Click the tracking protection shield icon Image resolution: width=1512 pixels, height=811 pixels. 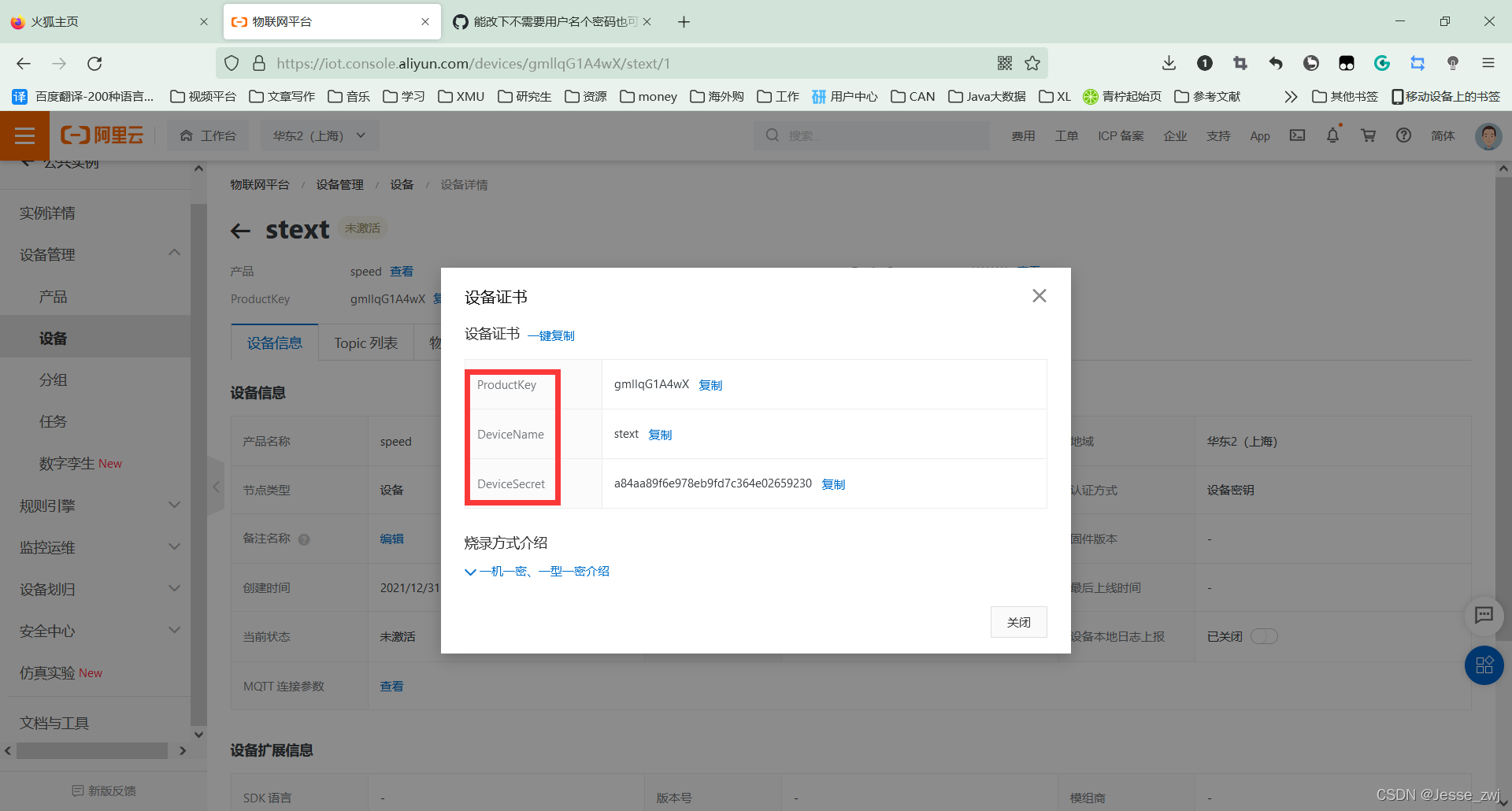click(231, 63)
